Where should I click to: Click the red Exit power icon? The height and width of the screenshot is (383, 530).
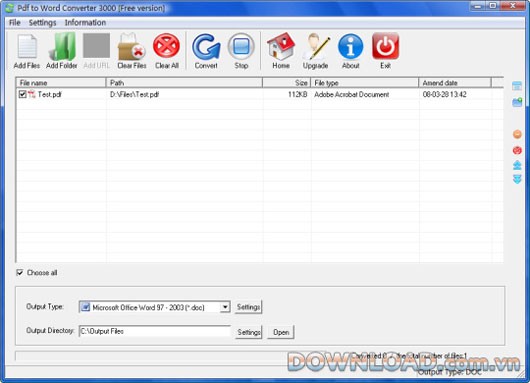click(x=385, y=51)
